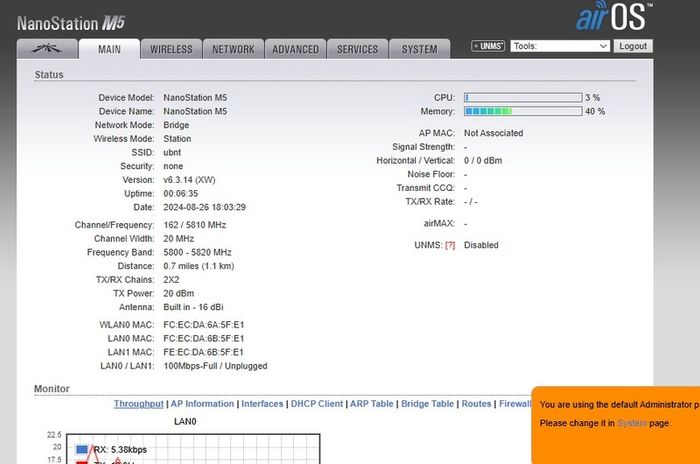Click the Status section heading
This screenshot has width=700, height=464.
coord(49,75)
